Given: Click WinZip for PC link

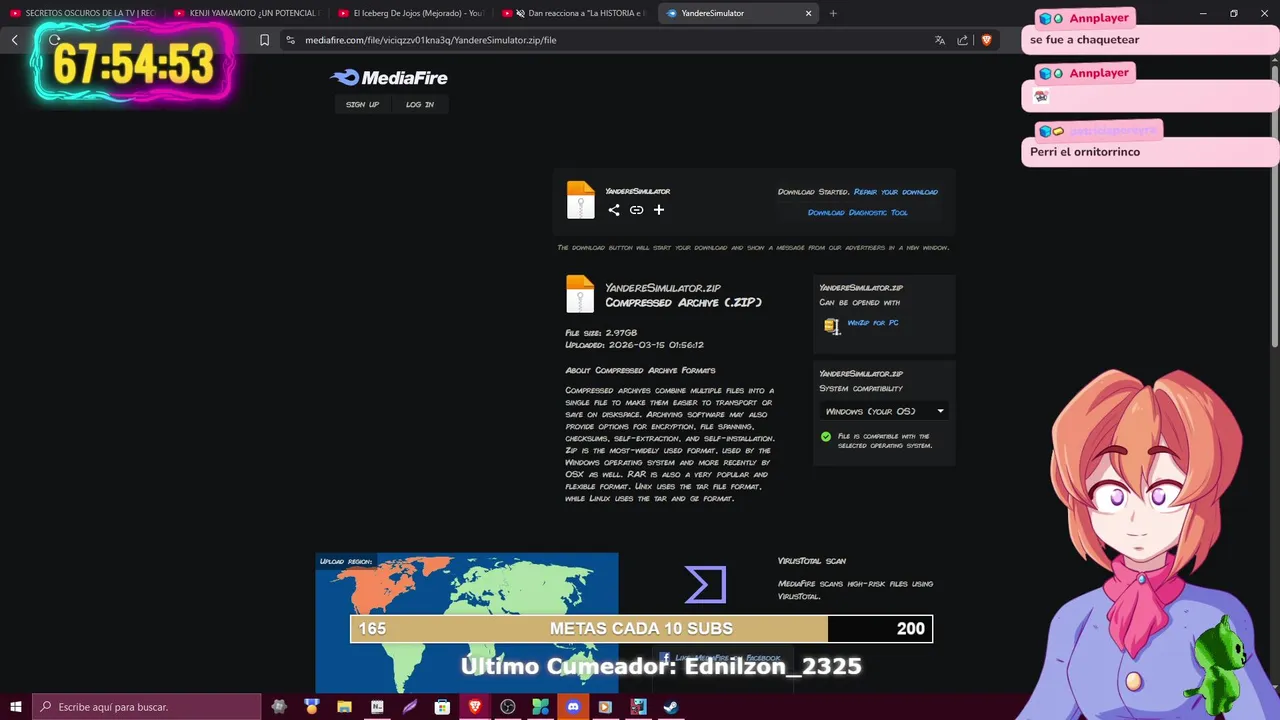Looking at the screenshot, I should [873, 323].
